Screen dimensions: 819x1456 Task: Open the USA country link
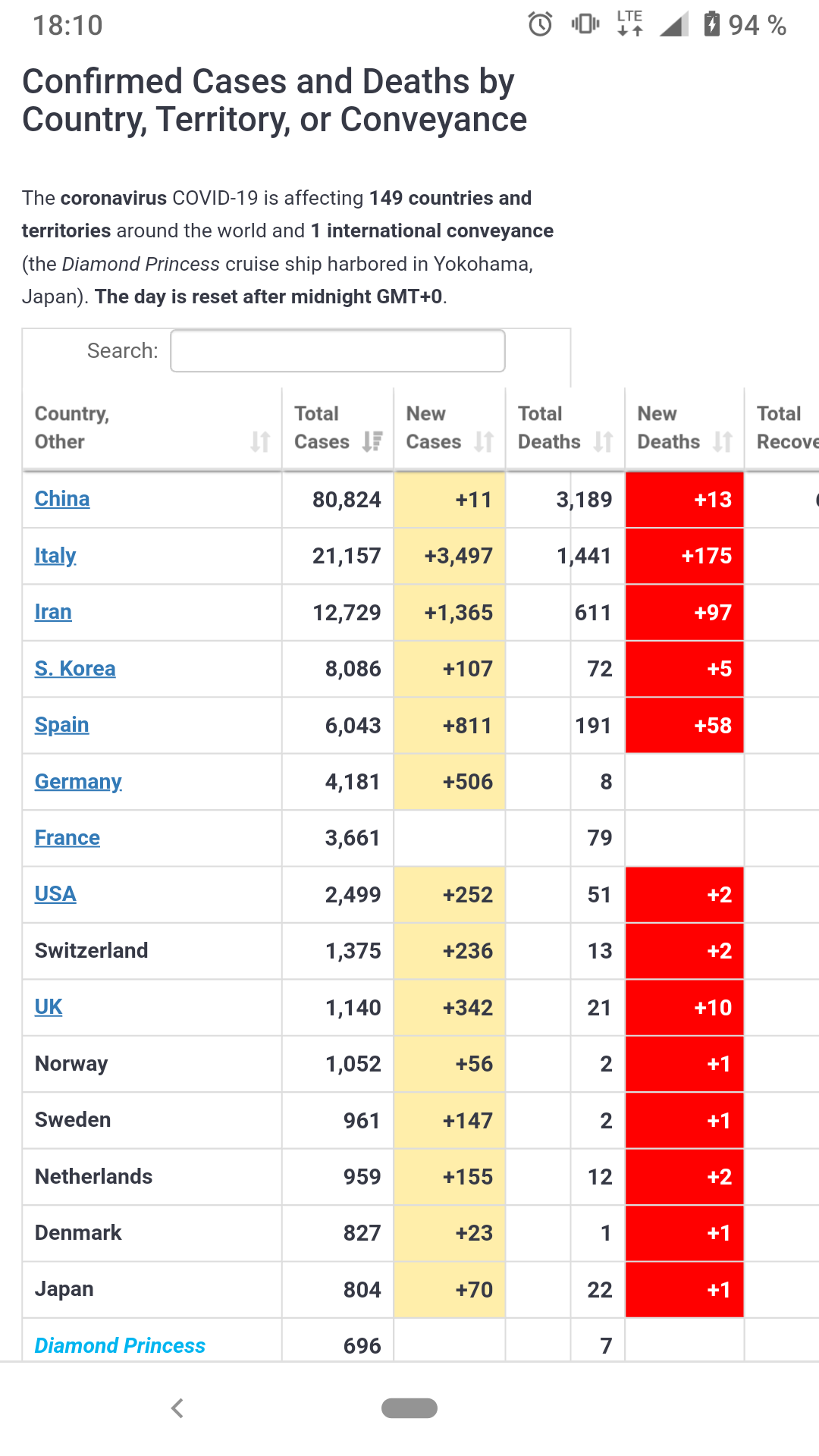pos(55,894)
